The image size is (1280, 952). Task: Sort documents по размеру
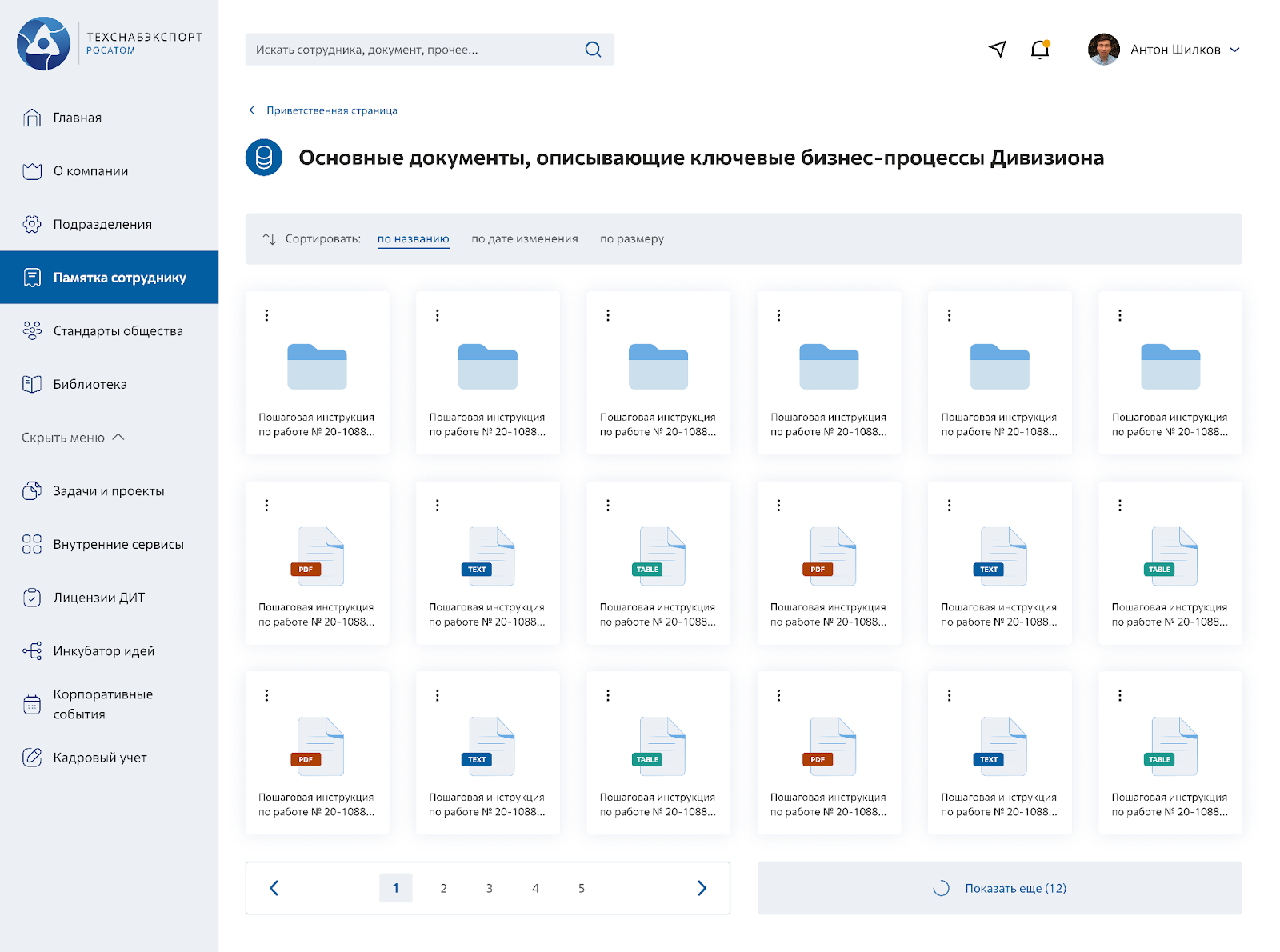(x=631, y=239)
